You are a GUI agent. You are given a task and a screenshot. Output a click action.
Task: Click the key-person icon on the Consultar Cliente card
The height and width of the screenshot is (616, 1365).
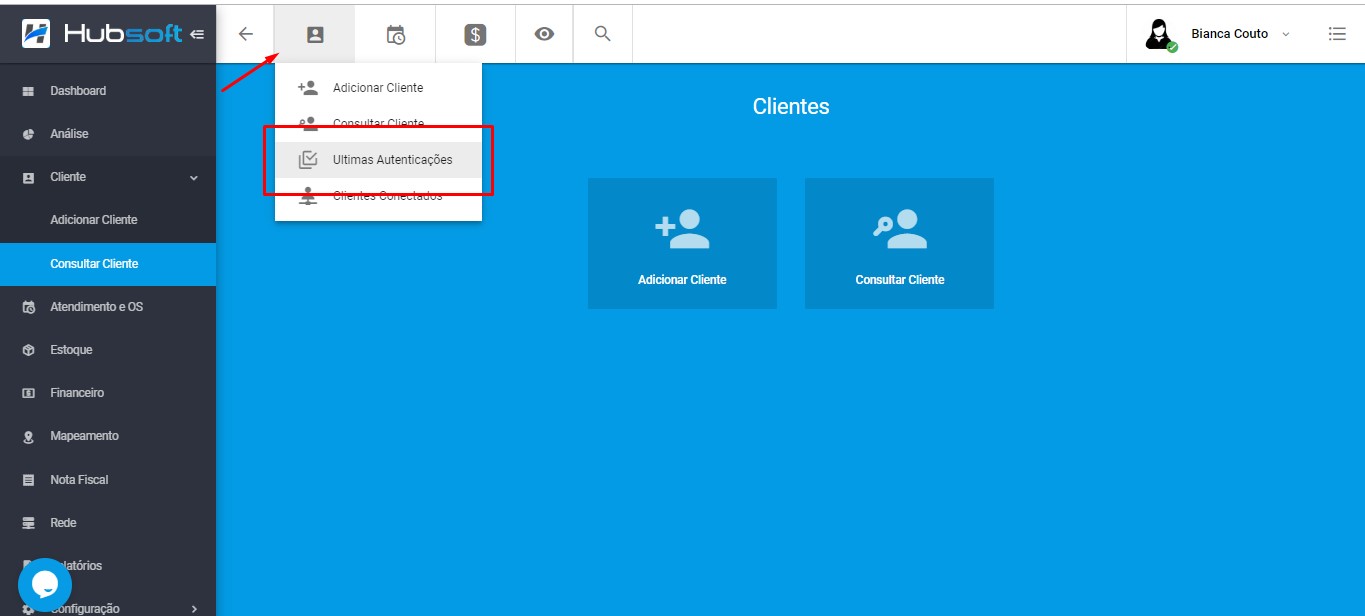point(900,229)
